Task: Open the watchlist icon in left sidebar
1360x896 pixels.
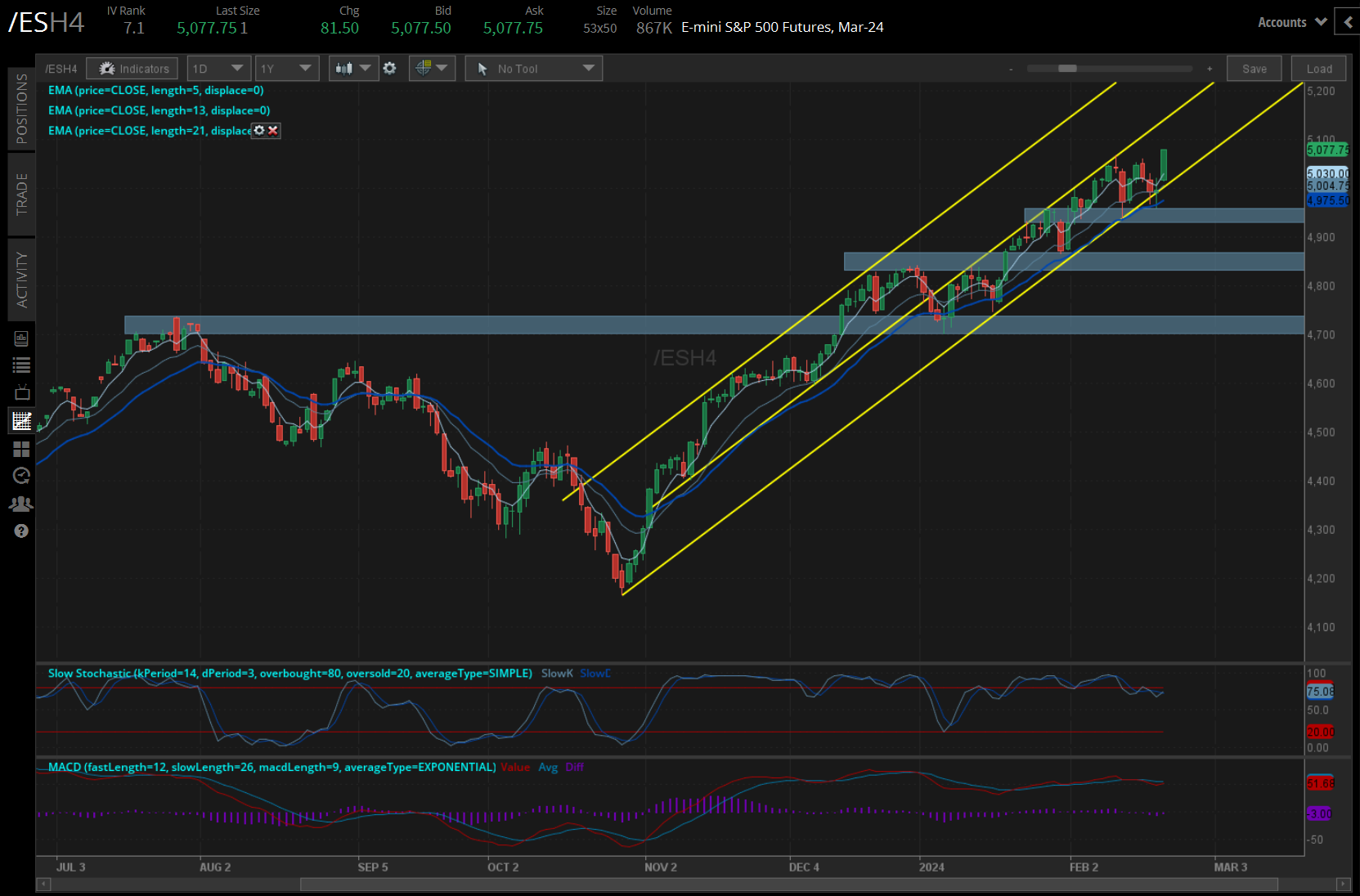Action: tap(21, 365)
